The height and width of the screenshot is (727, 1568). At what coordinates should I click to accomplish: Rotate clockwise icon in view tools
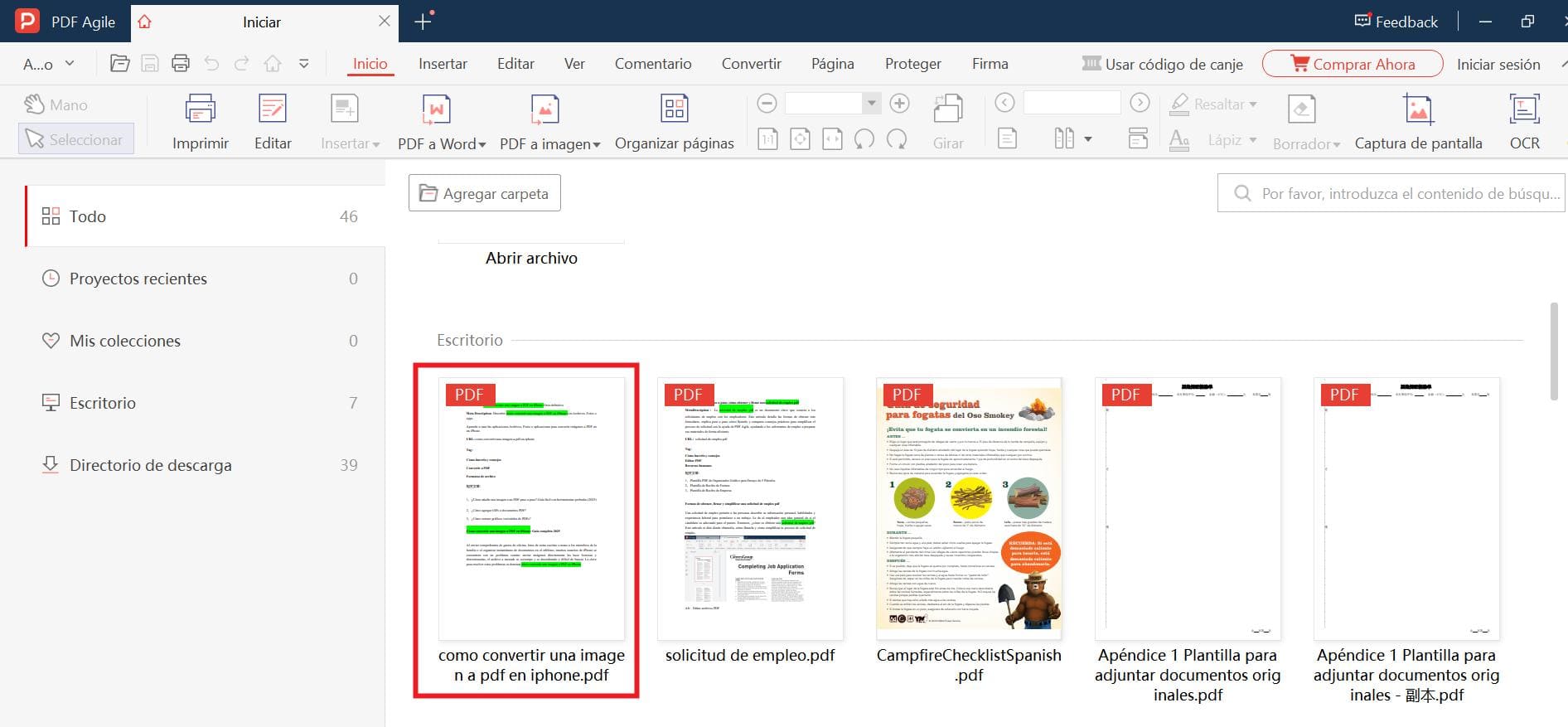(x=897, y=138)
